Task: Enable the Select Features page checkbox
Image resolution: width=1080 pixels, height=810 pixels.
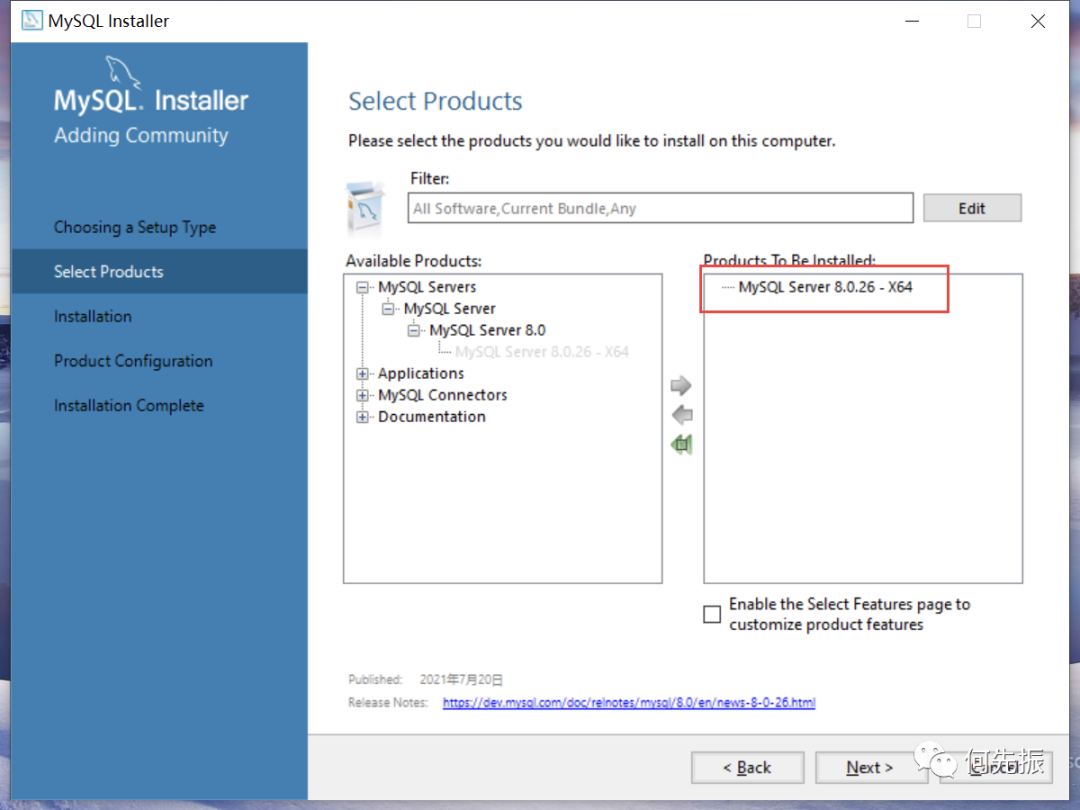Action: point(712,614)
